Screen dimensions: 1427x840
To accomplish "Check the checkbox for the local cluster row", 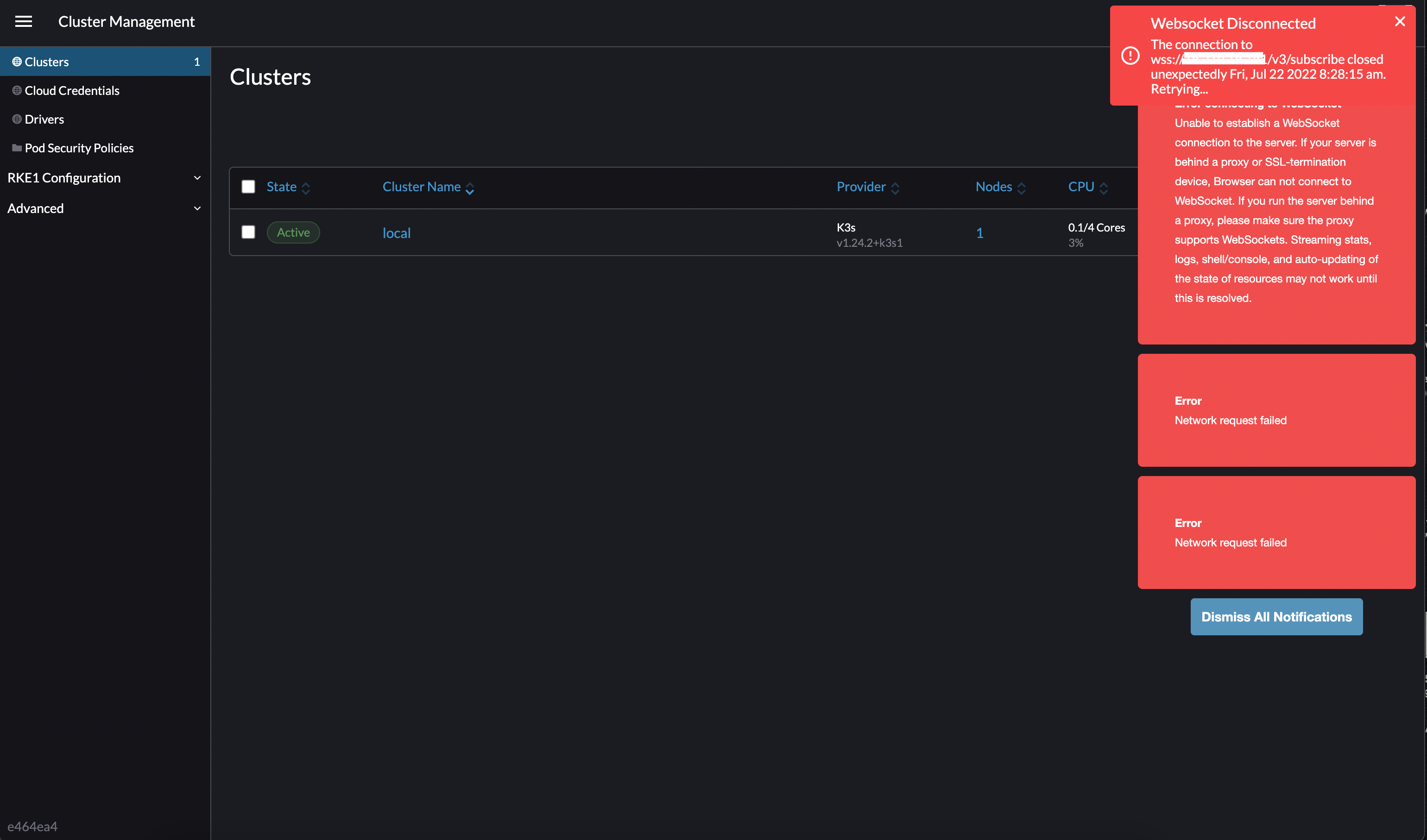I will [248, 232].
